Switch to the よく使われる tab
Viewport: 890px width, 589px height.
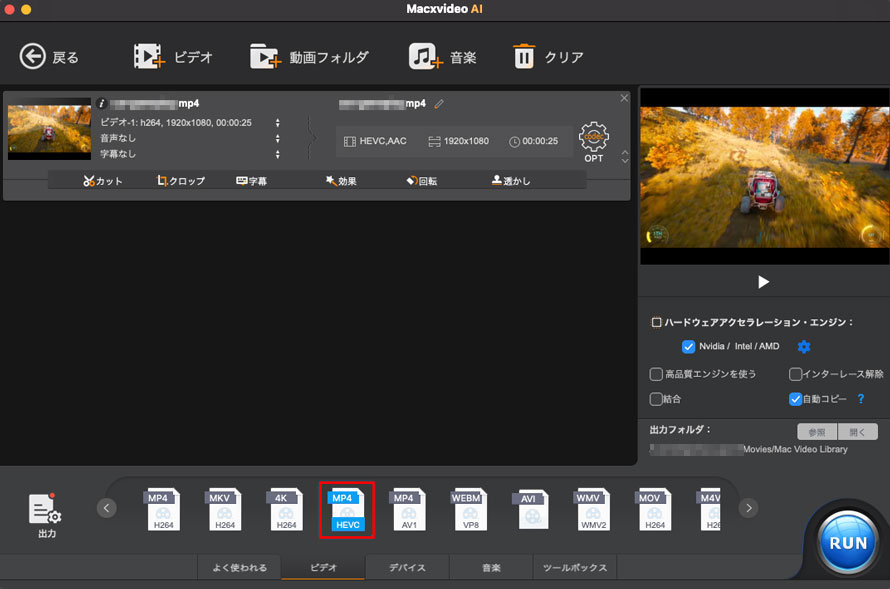coord(239,567)
